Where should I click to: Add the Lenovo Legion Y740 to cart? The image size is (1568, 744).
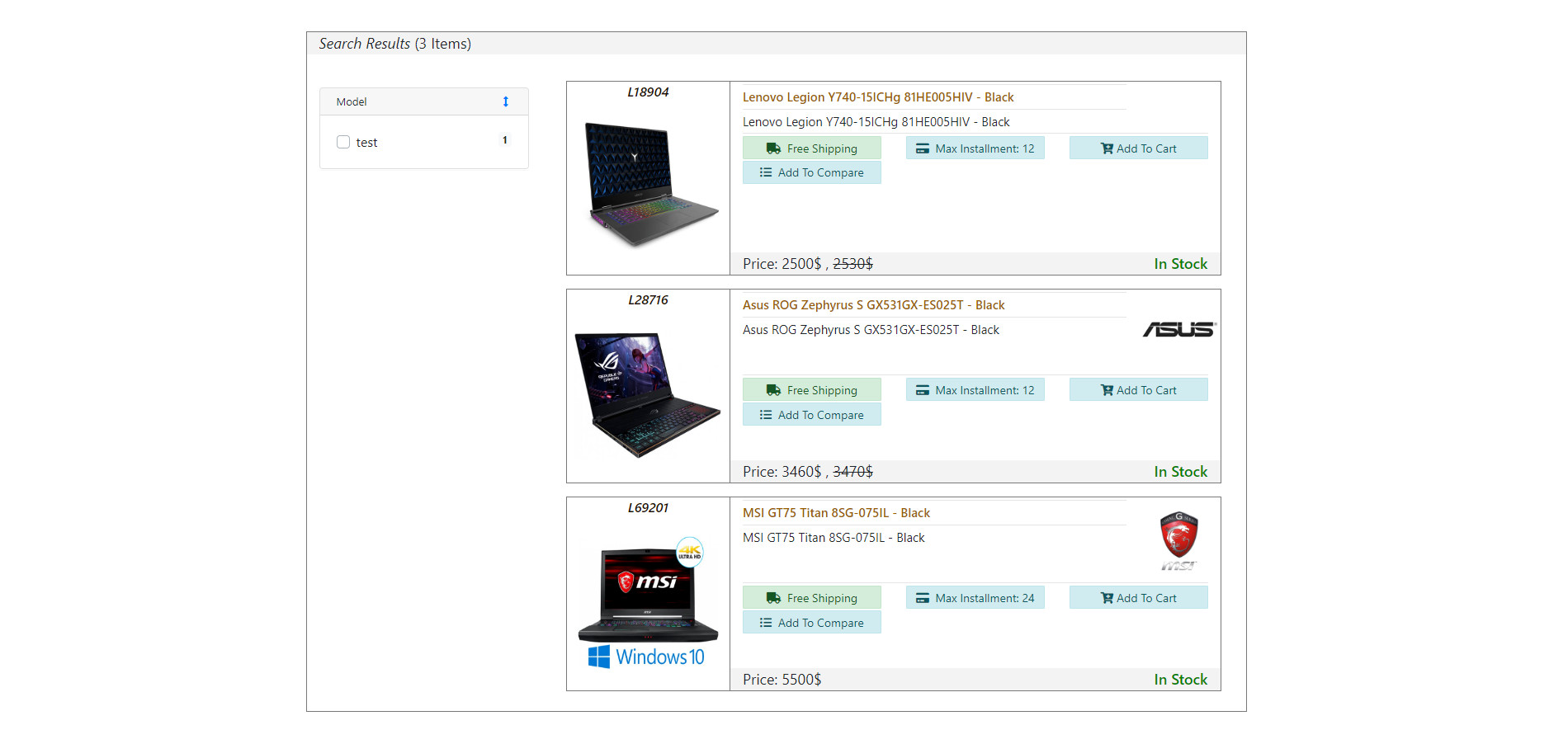[x=1139, y=148]
